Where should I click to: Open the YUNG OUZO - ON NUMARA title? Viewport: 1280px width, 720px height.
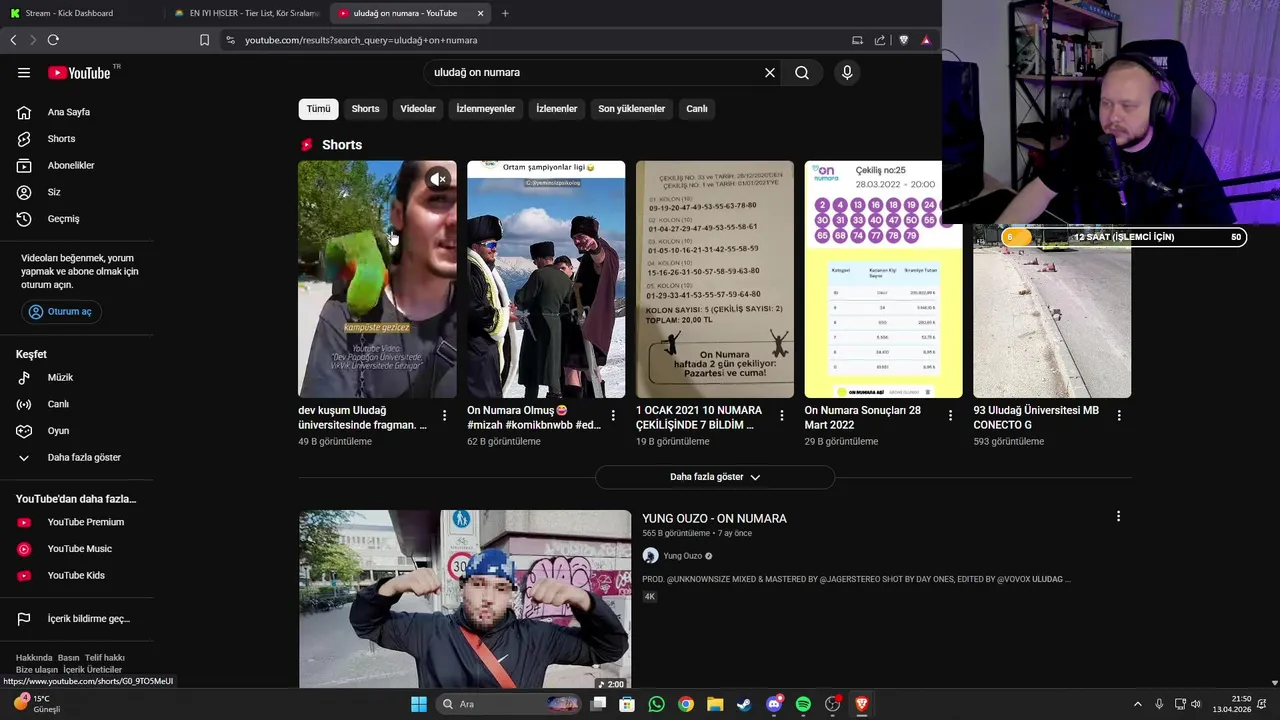coord(714,518)
